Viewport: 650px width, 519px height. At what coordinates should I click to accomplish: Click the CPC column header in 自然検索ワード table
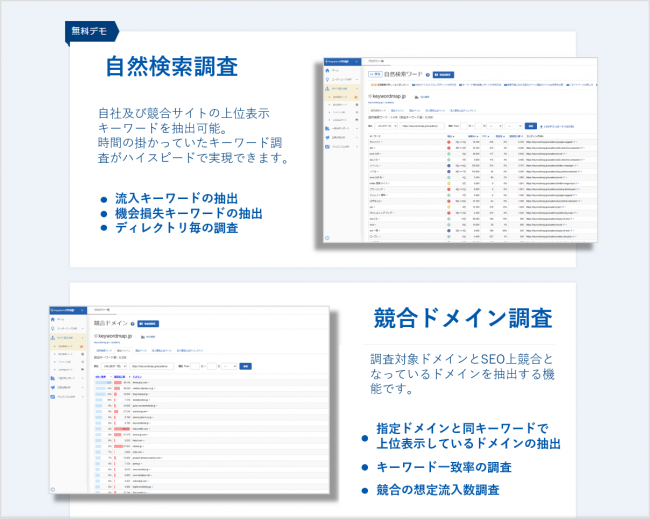(x=485, y=136)
